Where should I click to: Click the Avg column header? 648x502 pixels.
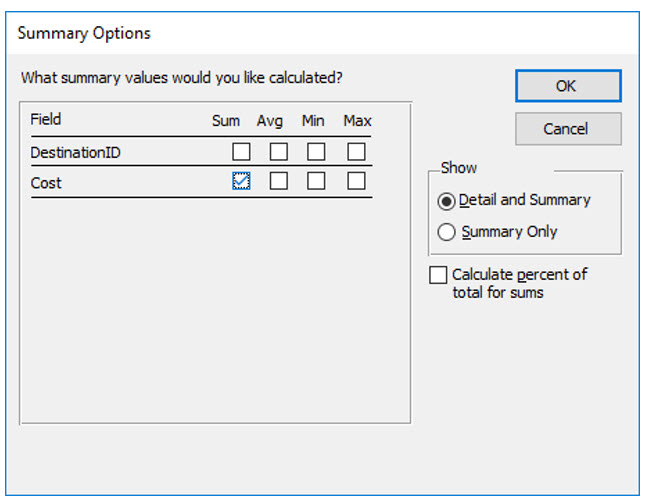270,121
